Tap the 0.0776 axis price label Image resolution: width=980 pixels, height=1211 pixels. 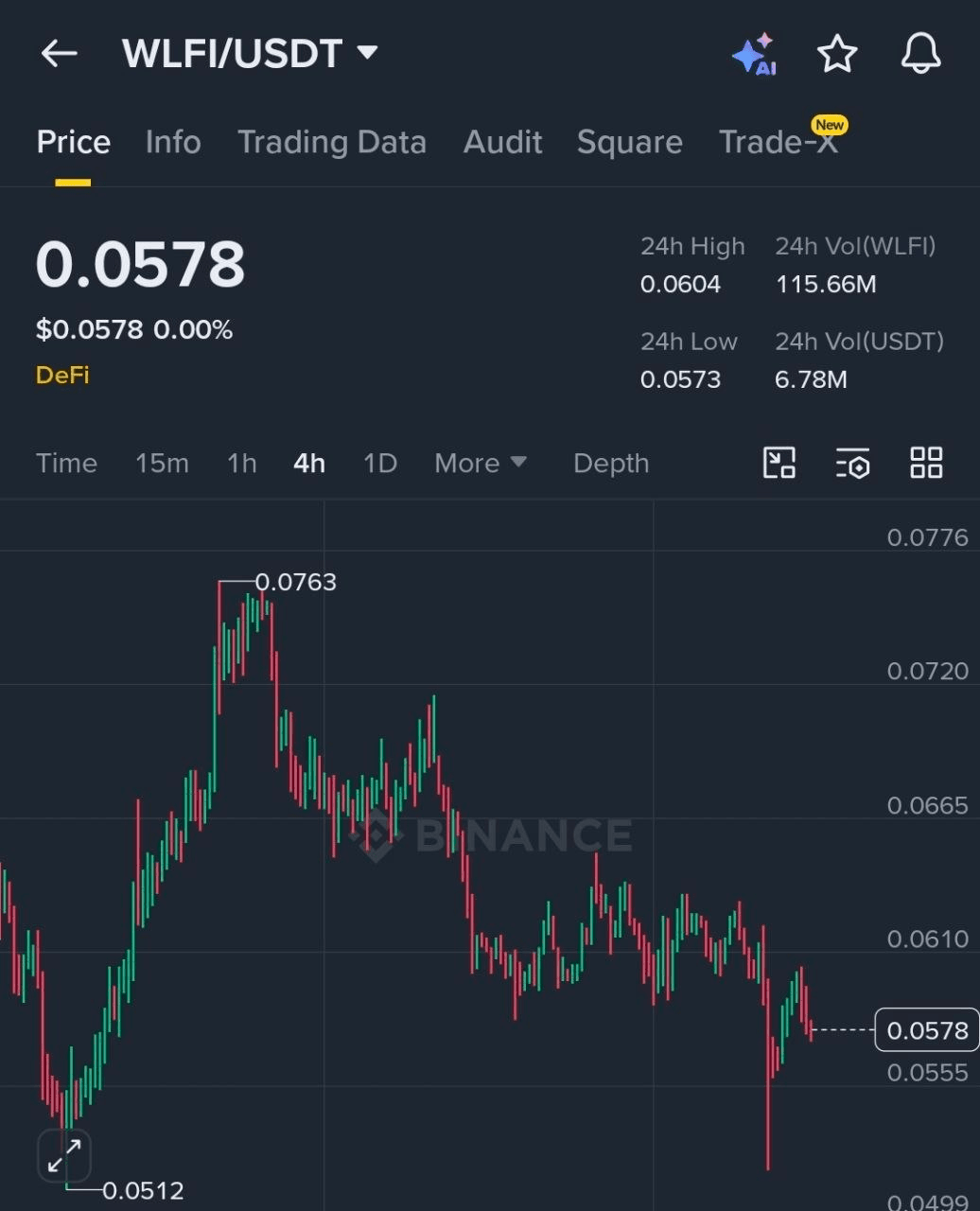coord(927,537)
